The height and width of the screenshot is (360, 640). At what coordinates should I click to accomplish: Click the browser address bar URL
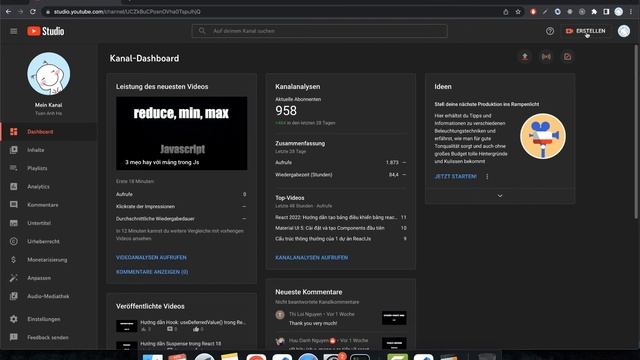127,12
